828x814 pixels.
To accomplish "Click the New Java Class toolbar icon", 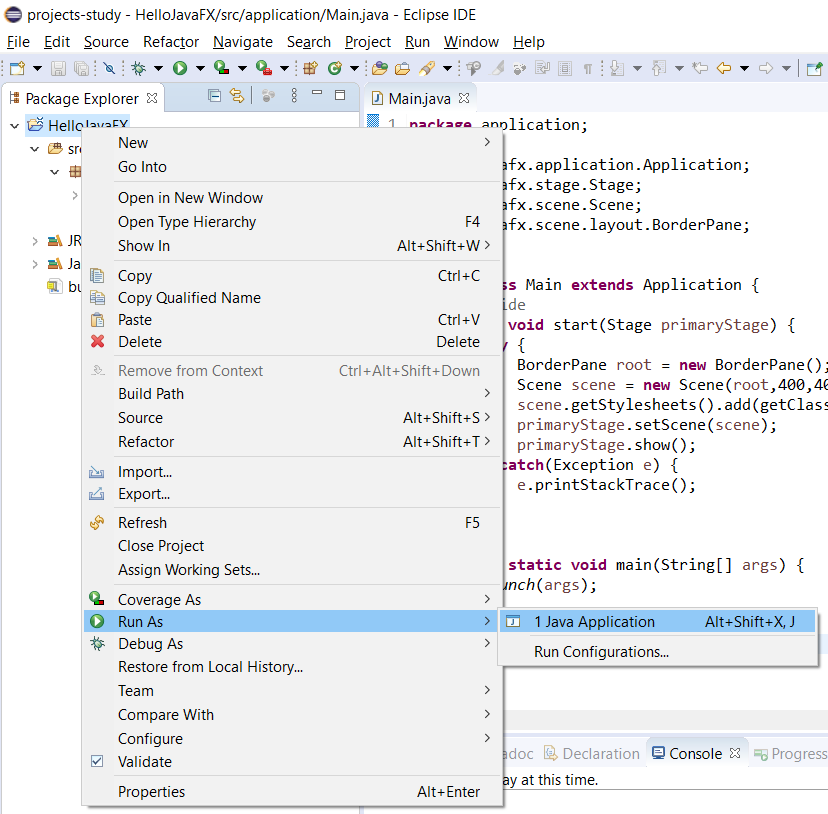I will coord(334,68).
